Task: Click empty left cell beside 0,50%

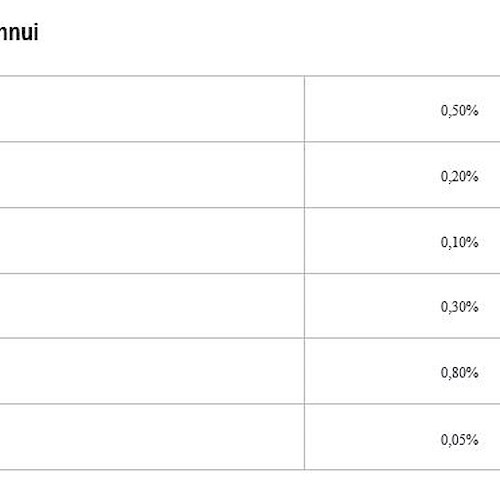Action: click(x=152, y=109)
